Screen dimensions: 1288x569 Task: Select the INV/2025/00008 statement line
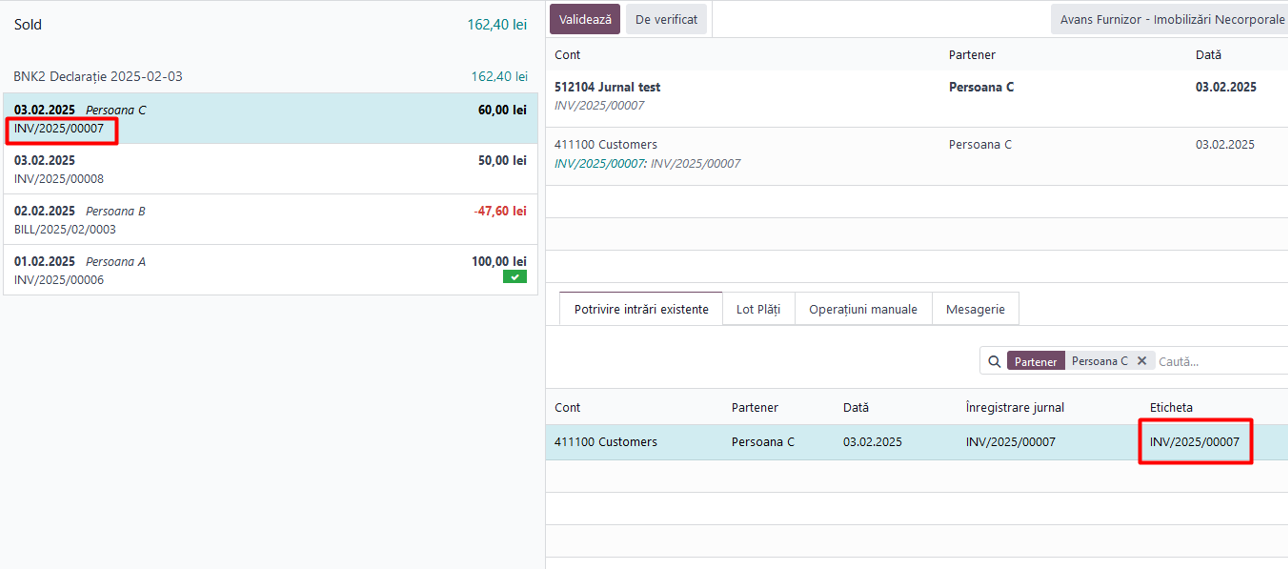[270, 169]
